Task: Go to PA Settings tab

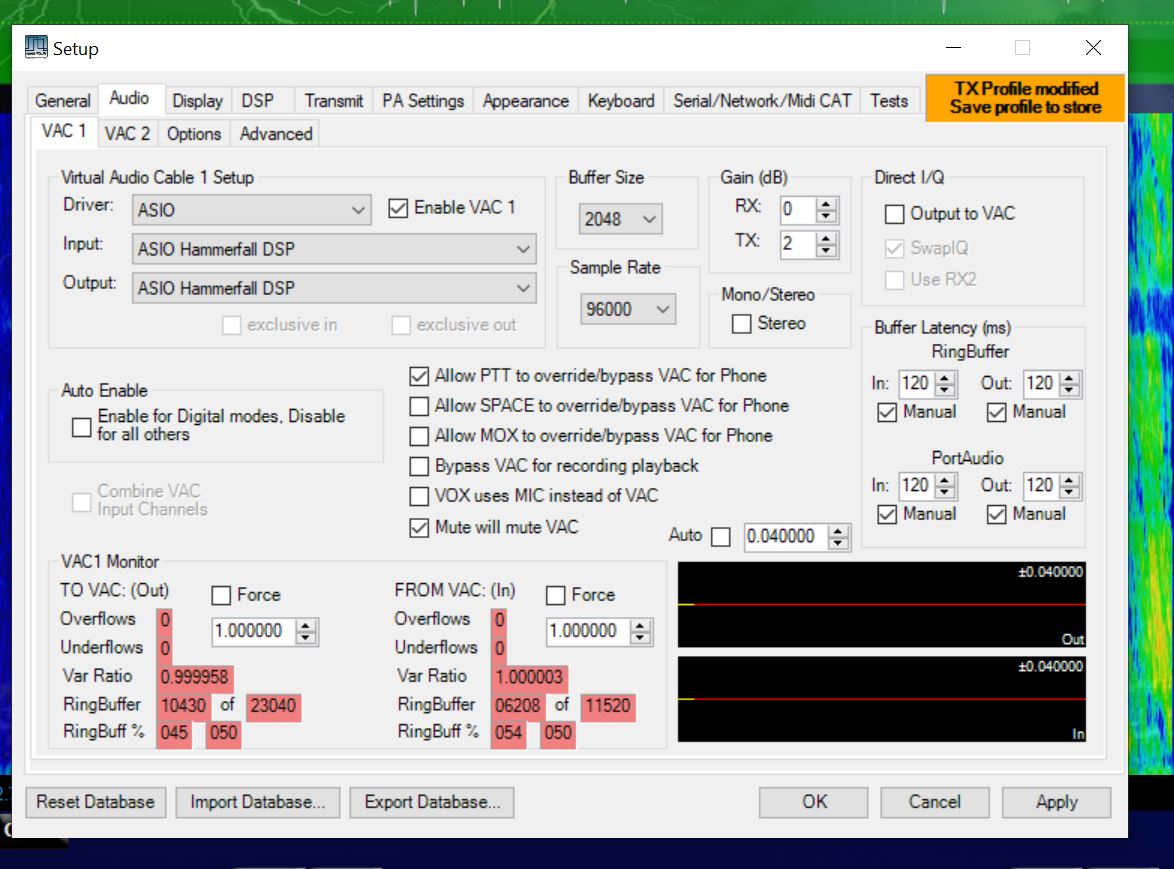Action: [x=423, y=100]
